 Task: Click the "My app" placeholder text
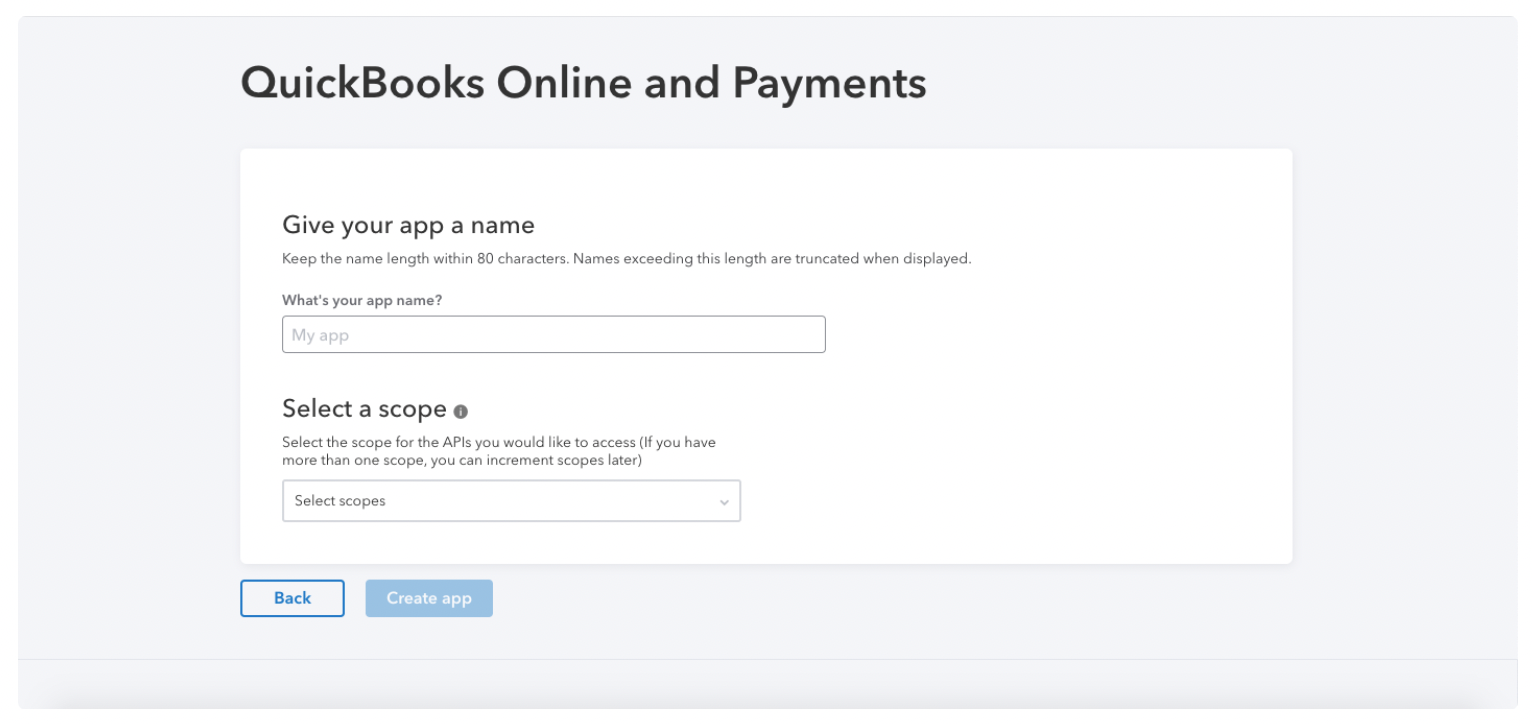point(320,335)
